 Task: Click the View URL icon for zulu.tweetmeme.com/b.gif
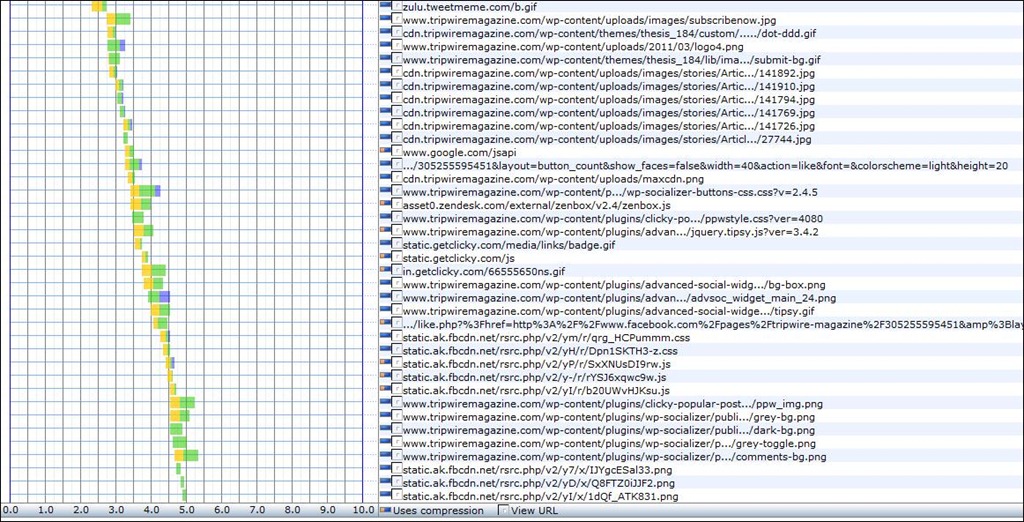point(396,7)
